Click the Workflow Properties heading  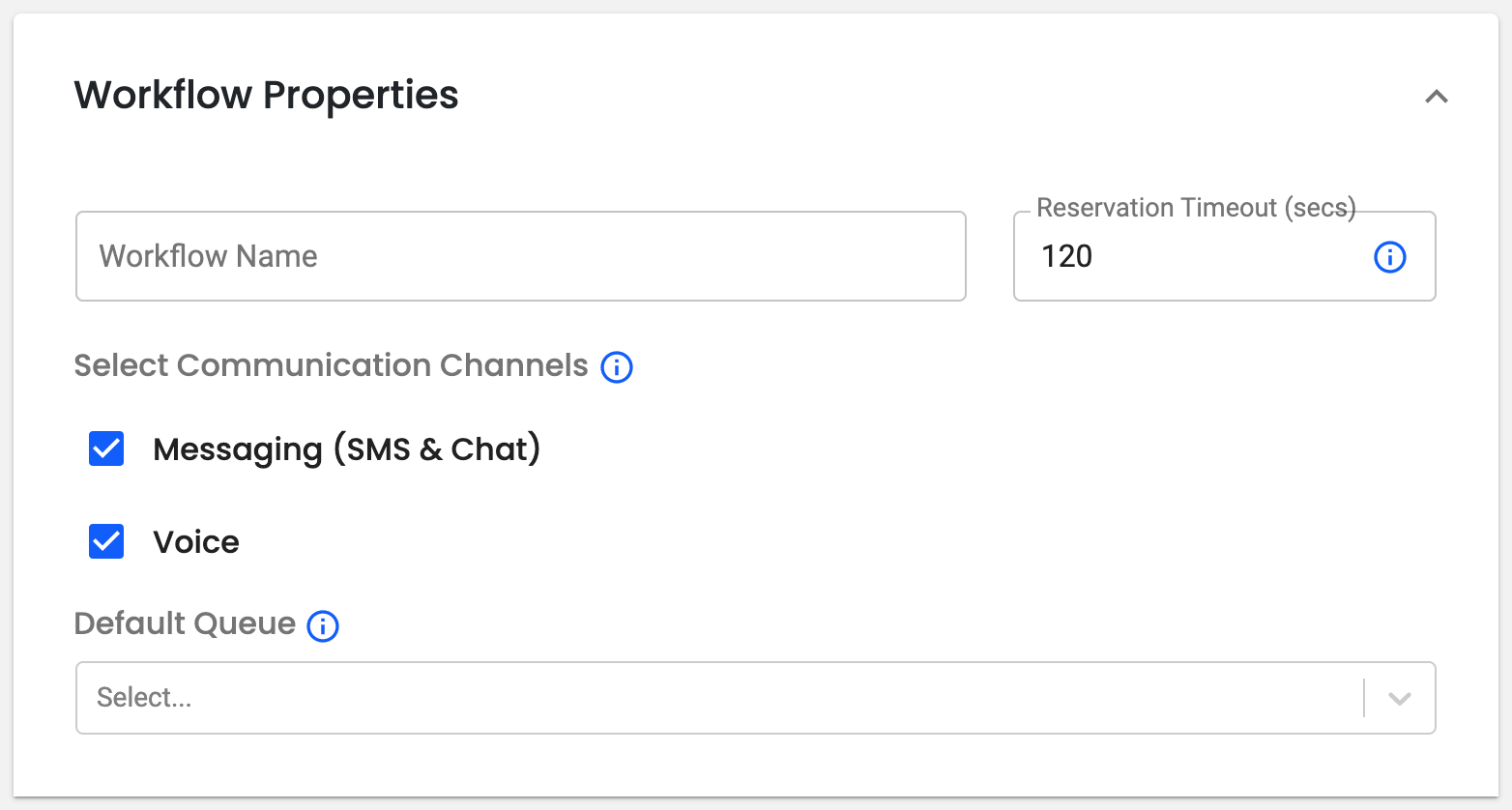[267, 95]
